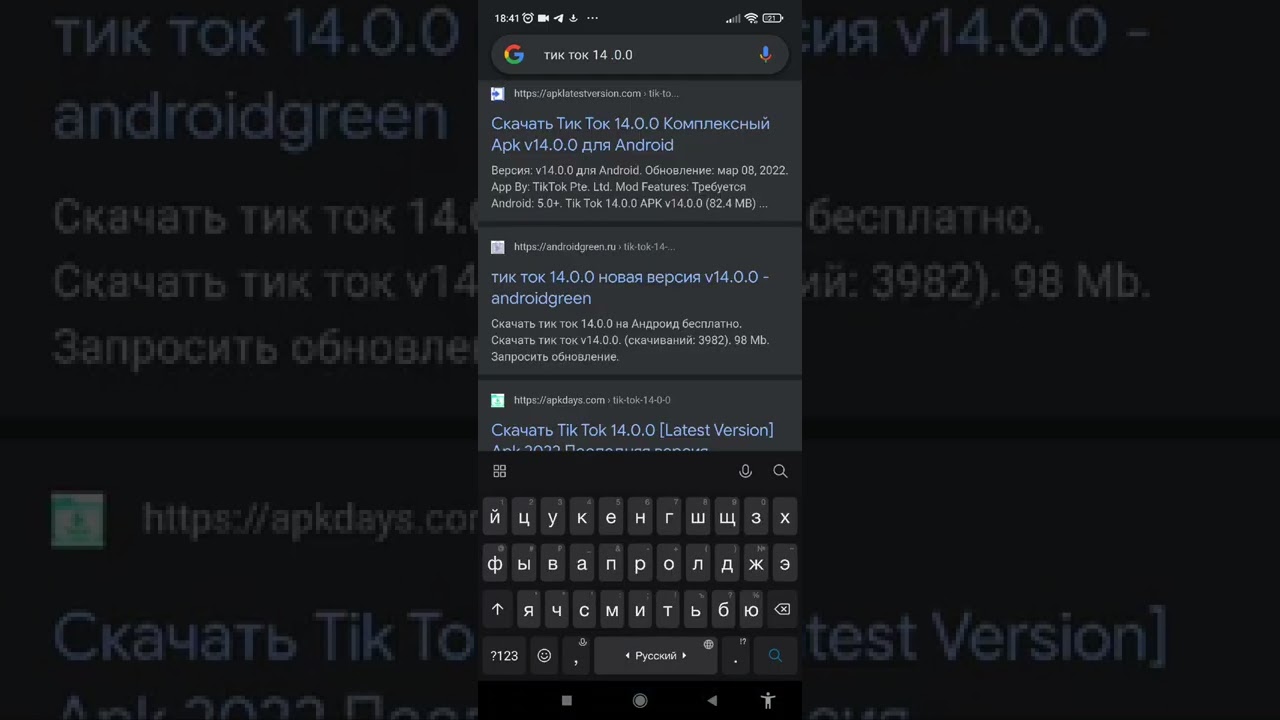Tap the п key
The width and height of the screenshot is (1280, 720).
611,564
